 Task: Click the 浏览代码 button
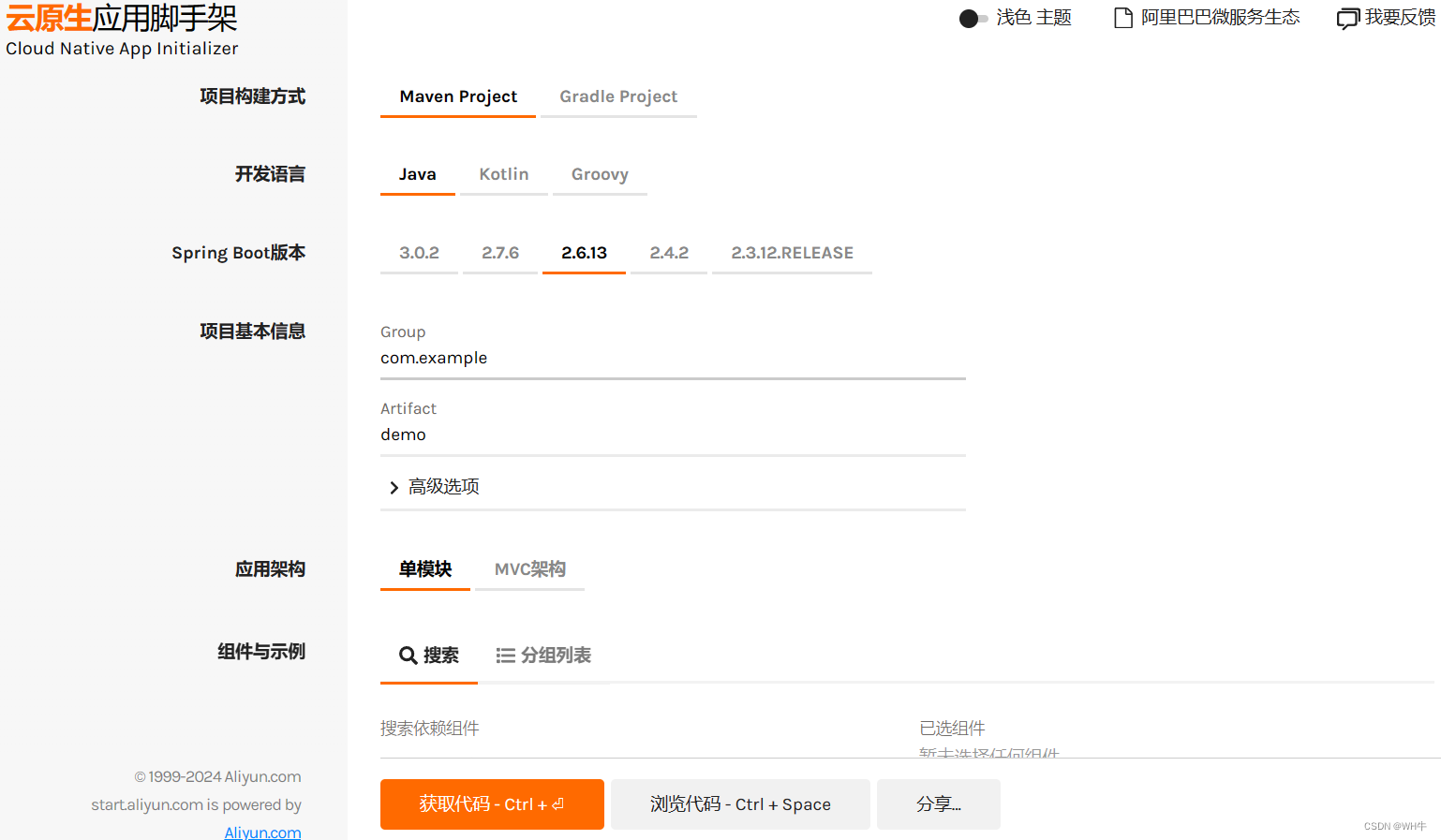pyautogui.click(x=740, y=804)
